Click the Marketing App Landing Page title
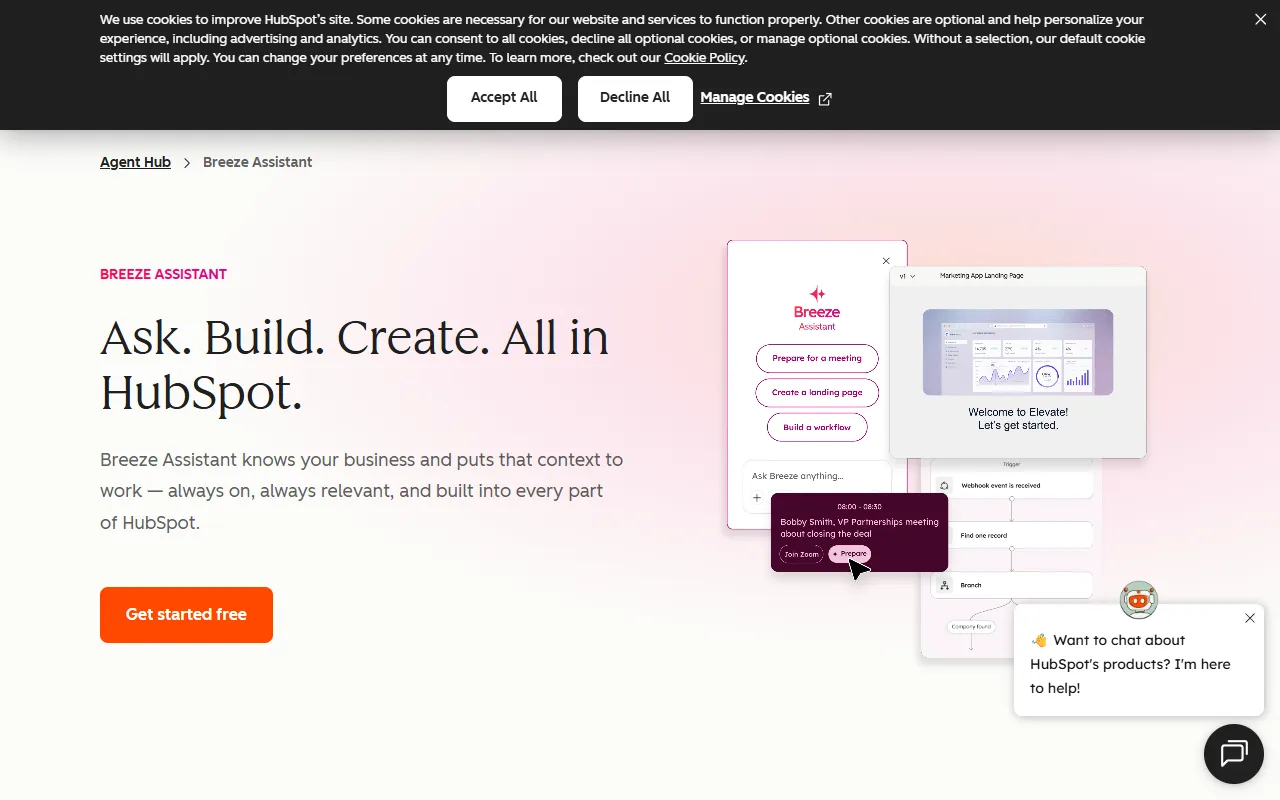This screenshot has width=1280, height=800. 982,276
